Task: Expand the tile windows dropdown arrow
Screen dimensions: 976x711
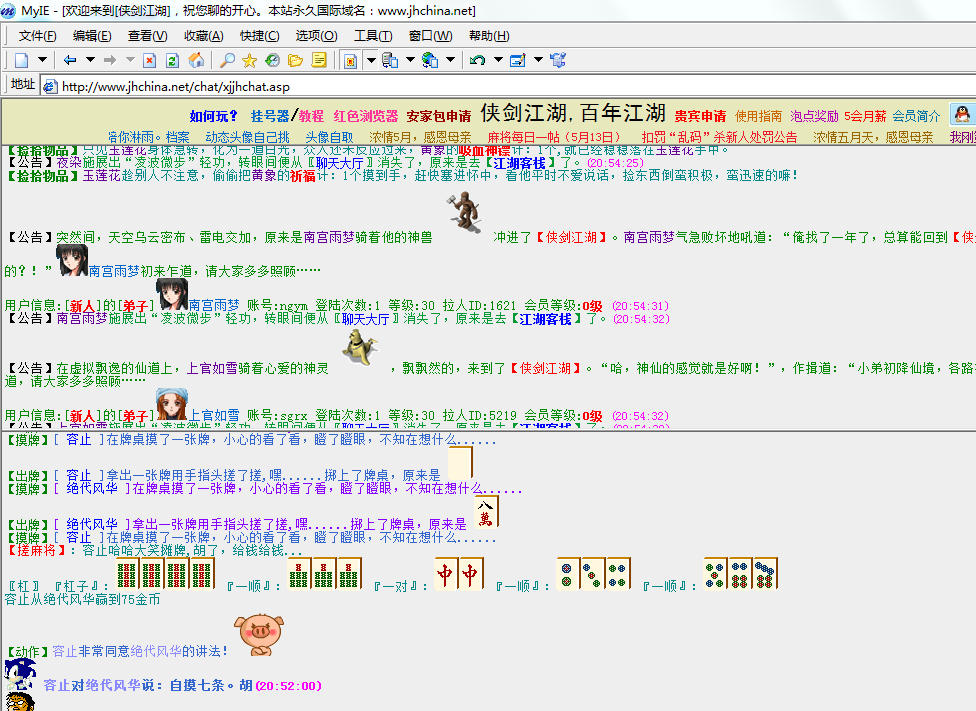Action: tap(410, 60)
